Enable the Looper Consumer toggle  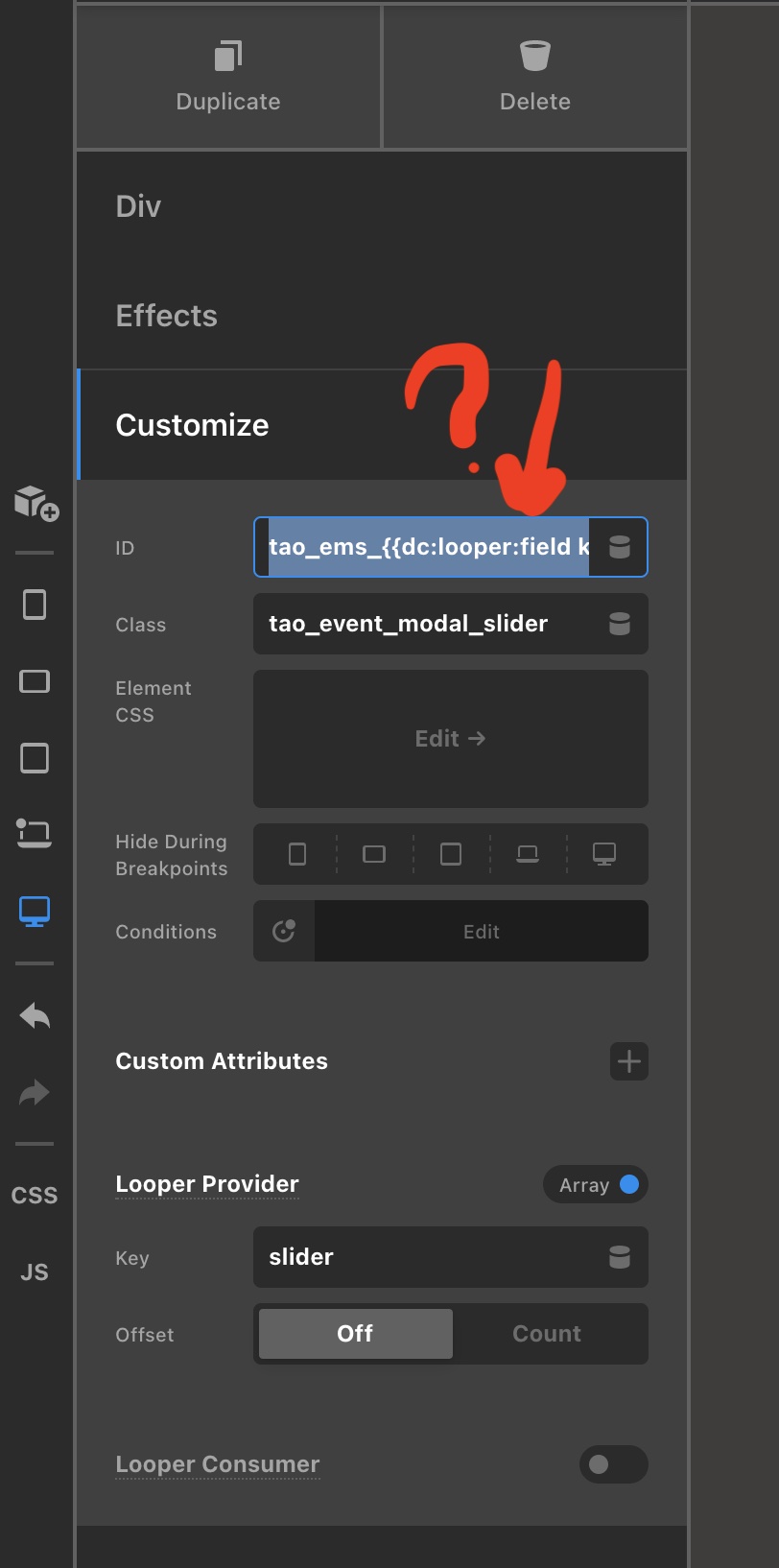613,1464
